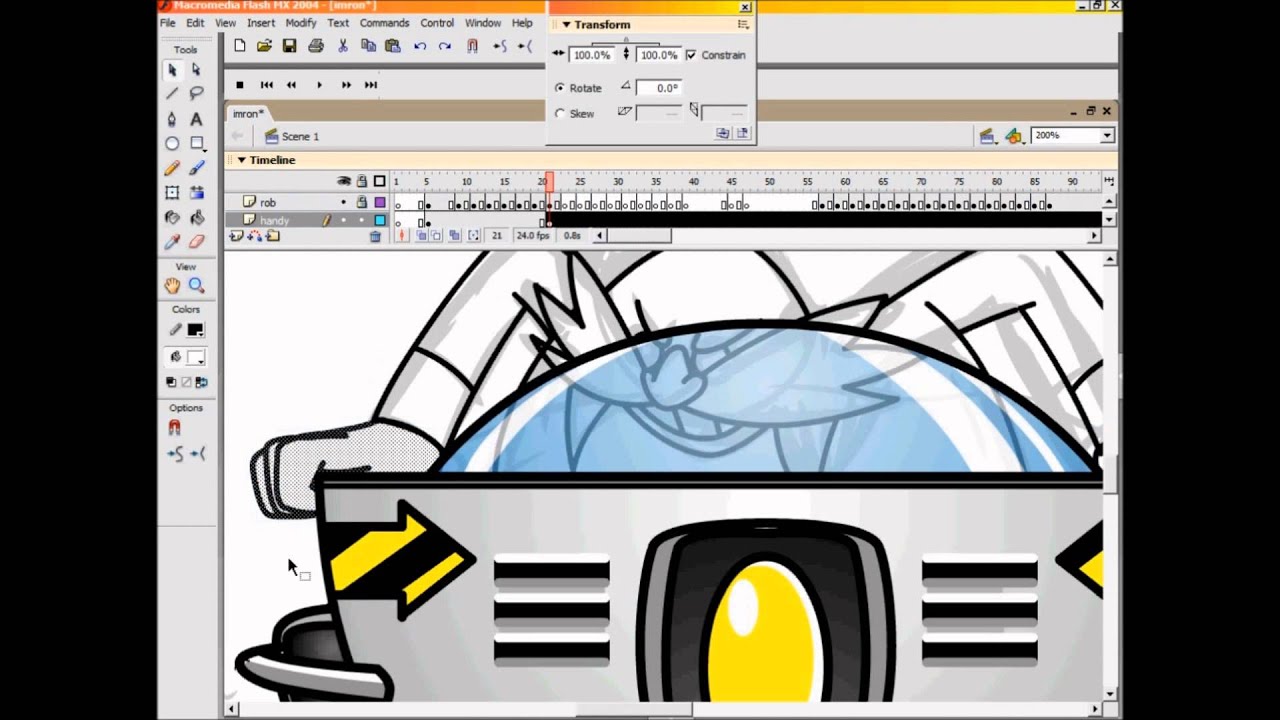Pick the Line tool
Viewport: 1280px width, 720px height.
tap(172, 93)
